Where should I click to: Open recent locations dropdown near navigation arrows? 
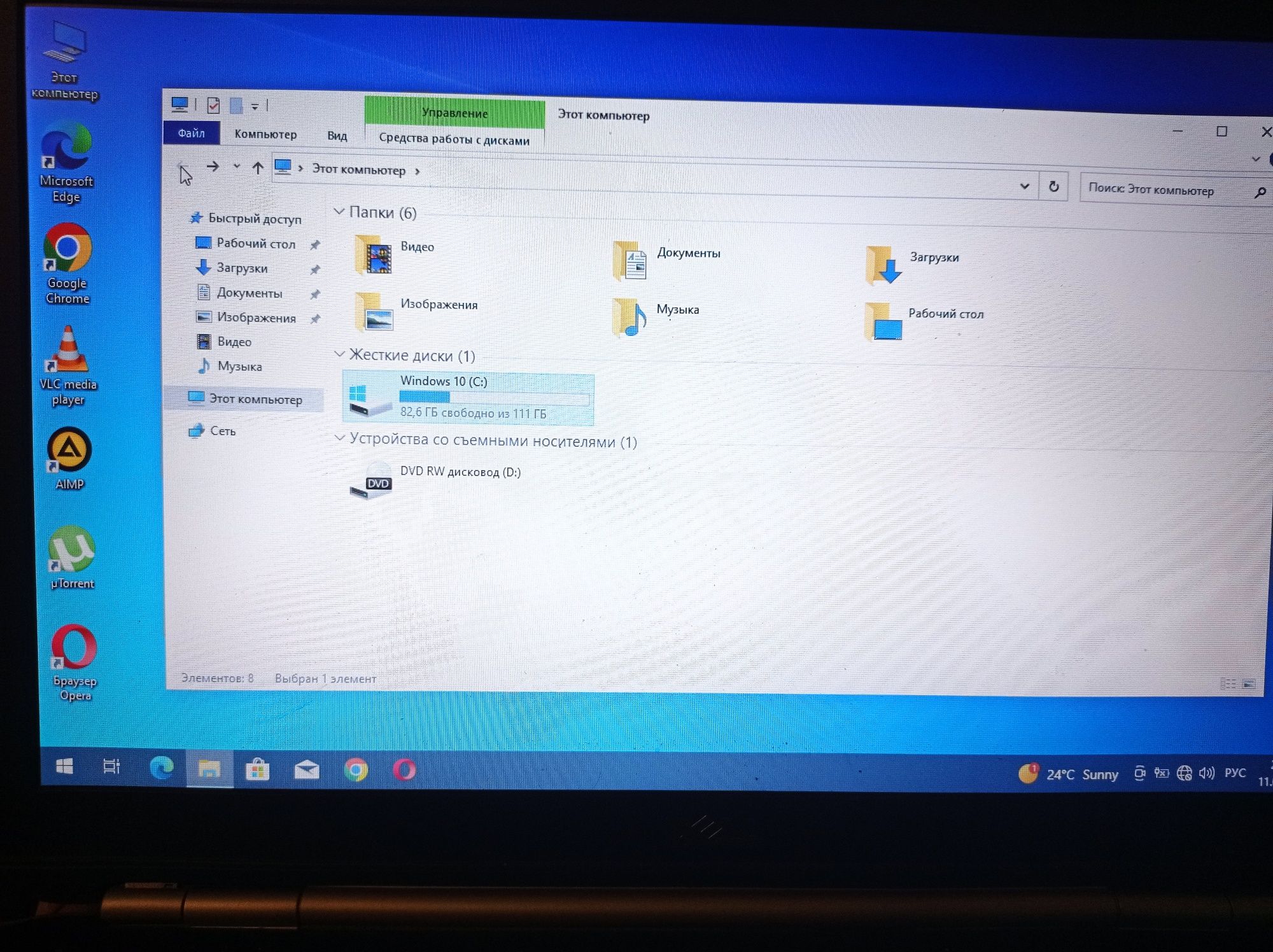click(x=236, y=167)
